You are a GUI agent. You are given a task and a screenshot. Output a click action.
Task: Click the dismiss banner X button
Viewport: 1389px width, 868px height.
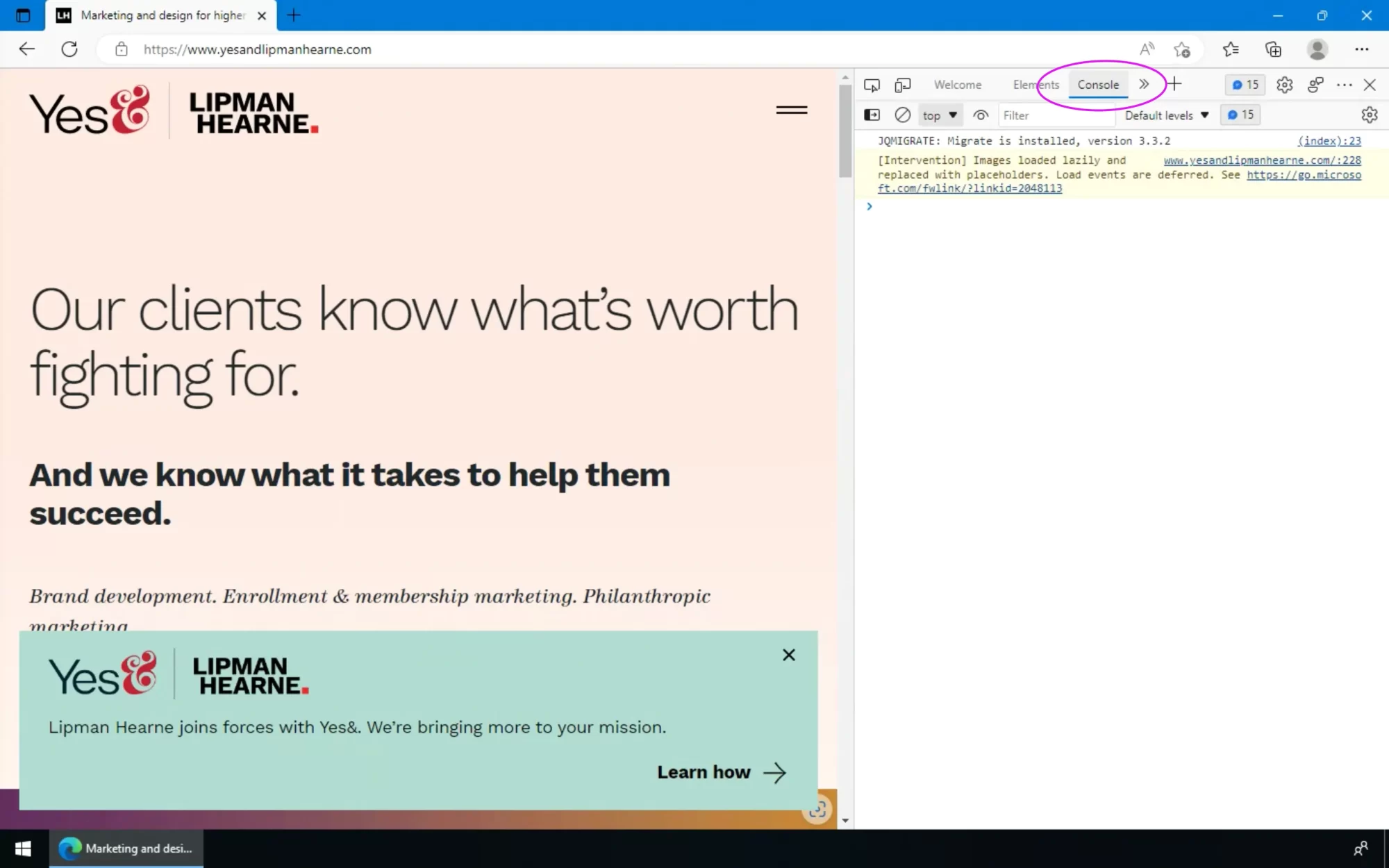point(788,655)
